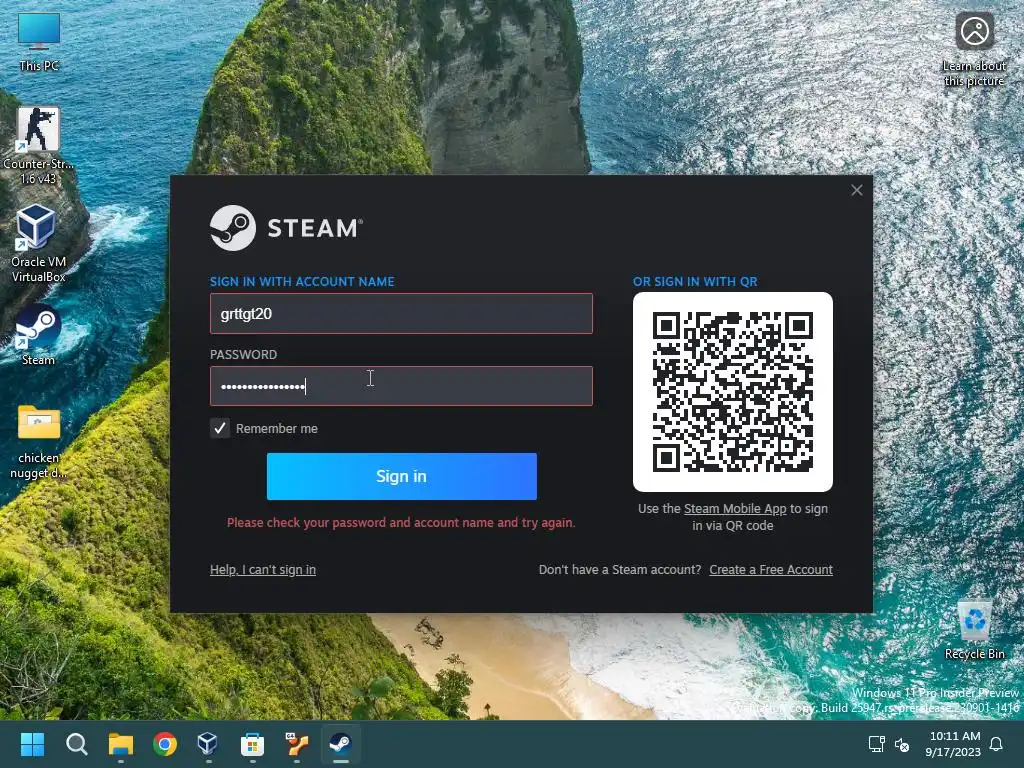The image size is (1024, 768).
Task: Click into the password input field
Action: point(401,386)
